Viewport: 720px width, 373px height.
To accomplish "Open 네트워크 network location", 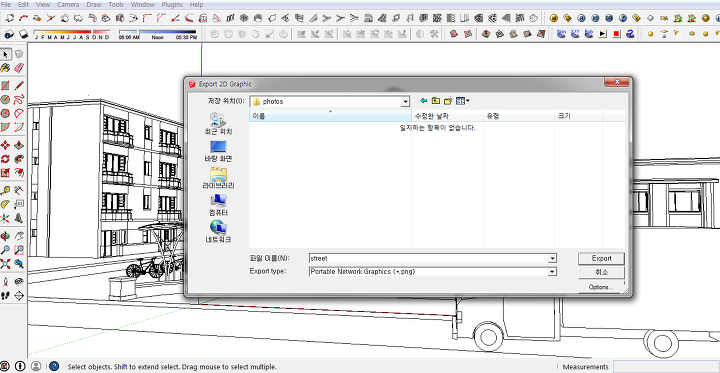I will tap(218, 232).
